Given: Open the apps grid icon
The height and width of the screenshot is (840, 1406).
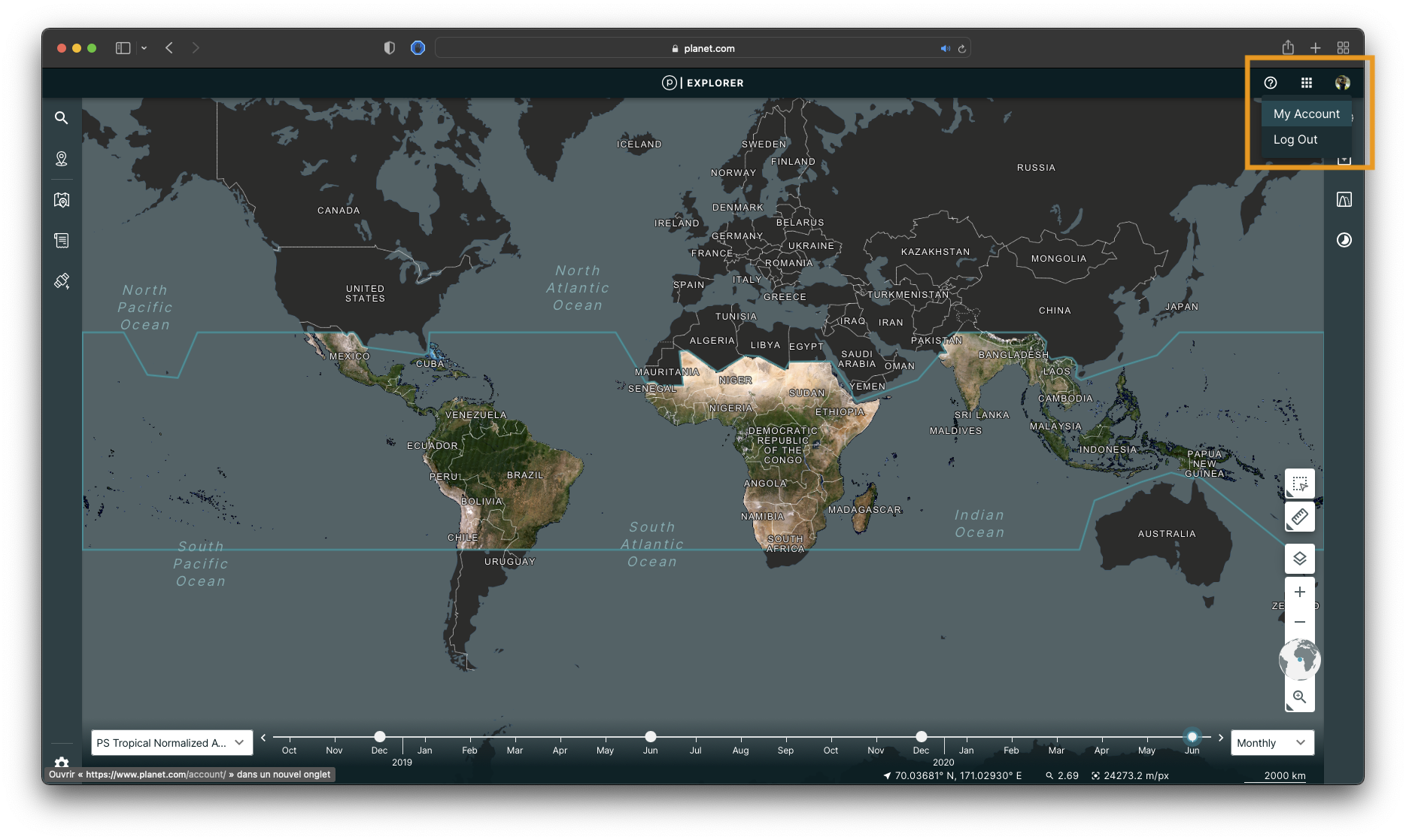Looking at the screenshot, I should (1307, 83).
